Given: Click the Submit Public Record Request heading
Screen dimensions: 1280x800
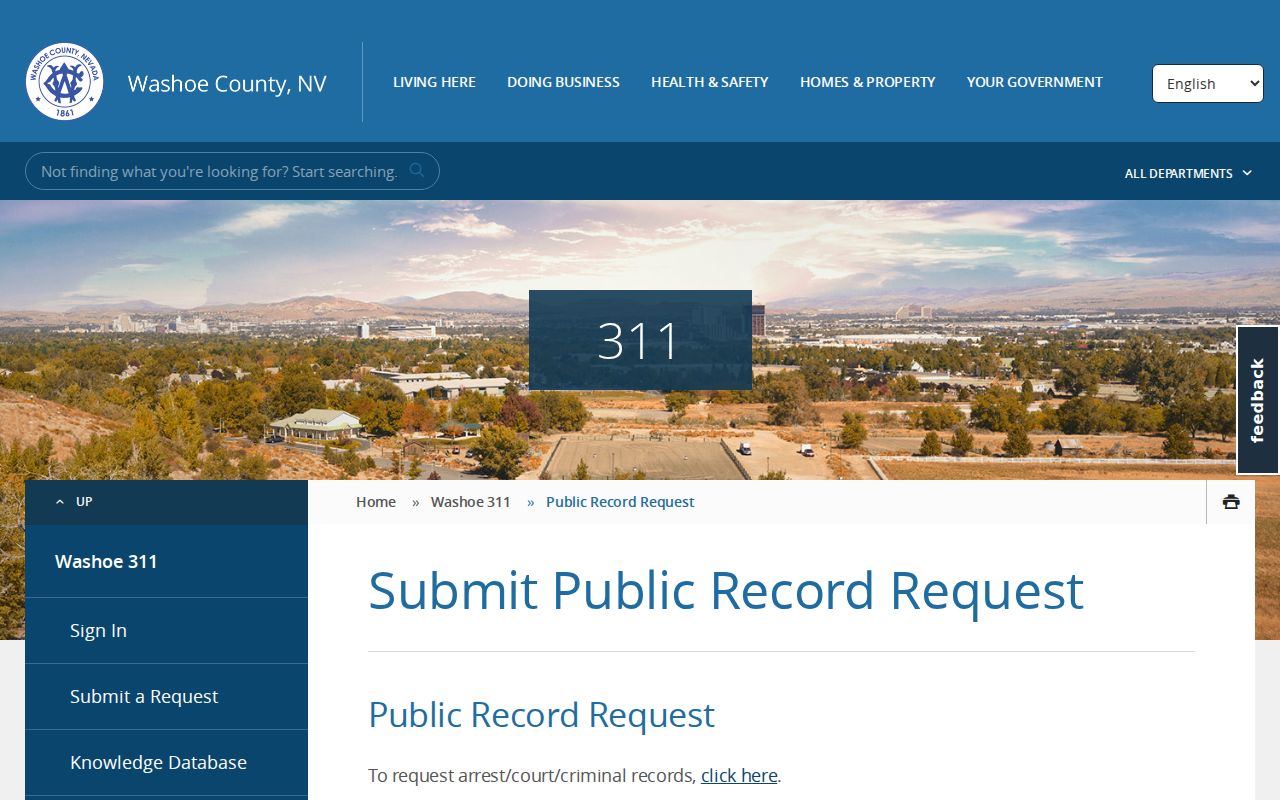Looking at the screenshot, I should pyautogui.click(x=726, y=591).
